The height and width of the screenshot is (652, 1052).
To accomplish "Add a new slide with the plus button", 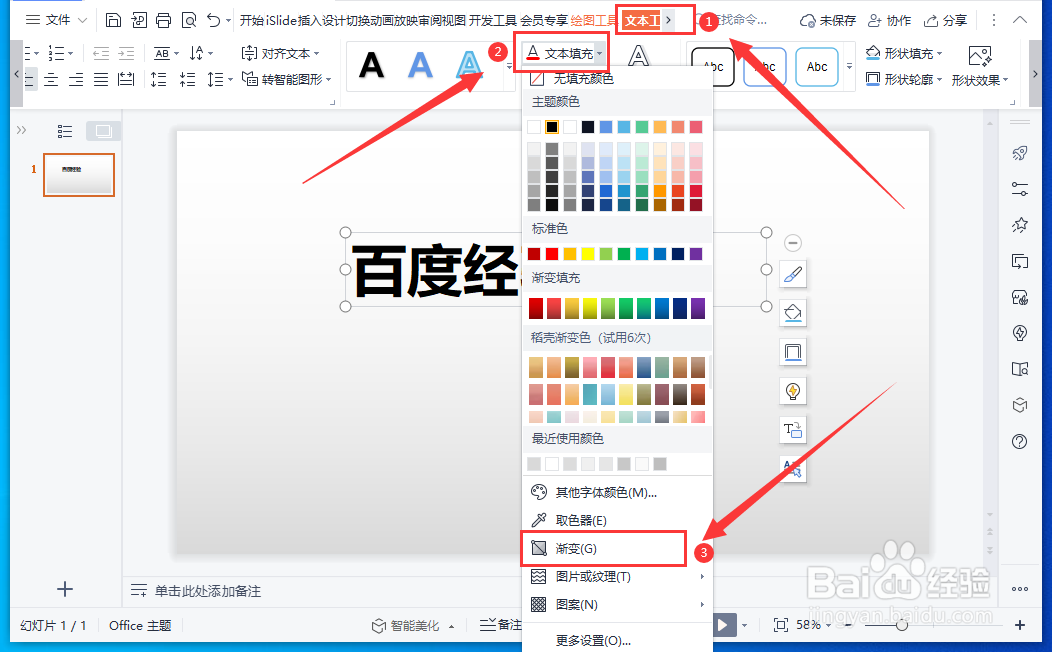I will [65, 589].
